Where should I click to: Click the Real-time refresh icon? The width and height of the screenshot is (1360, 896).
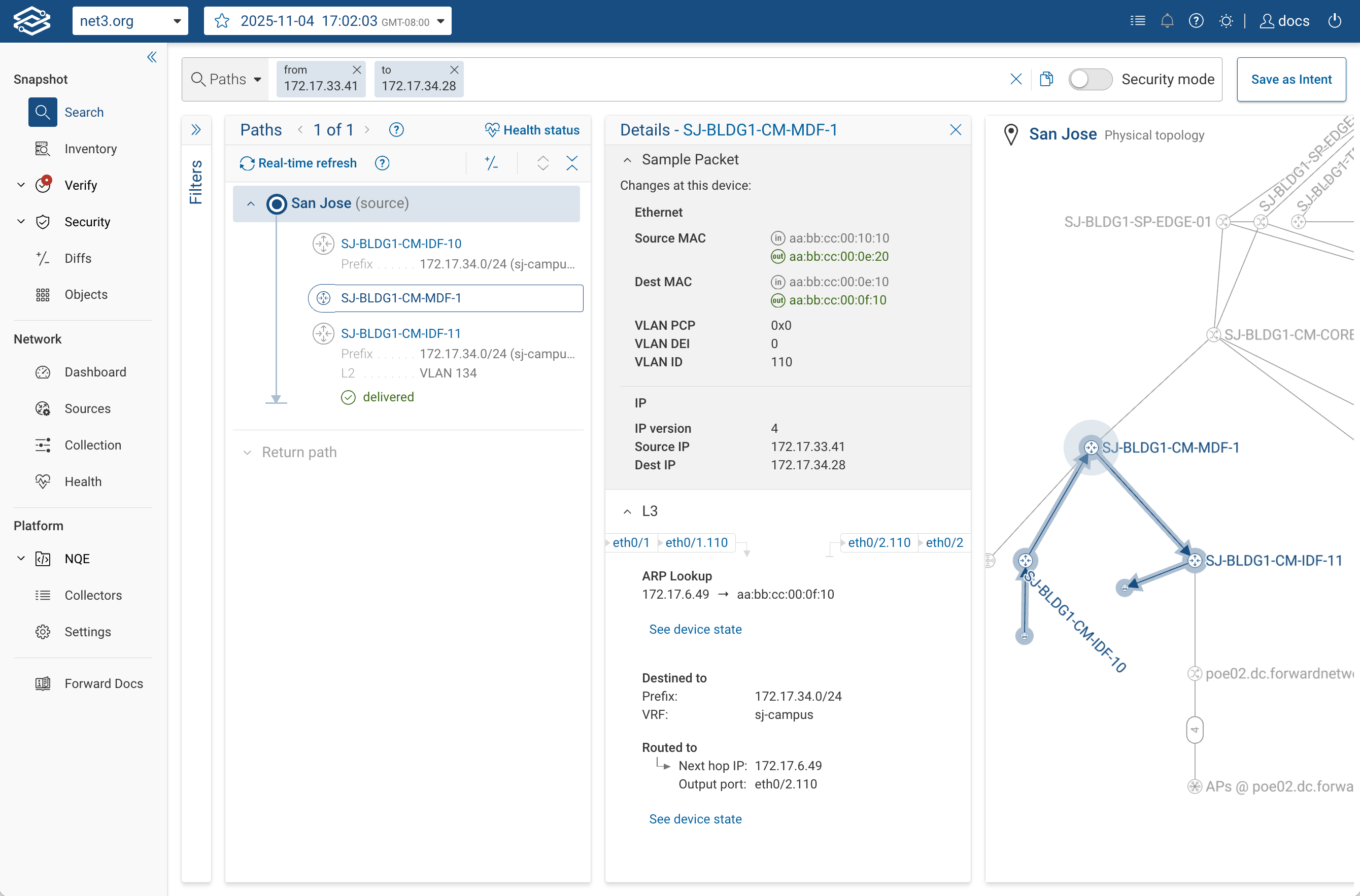pyautogui.click(x=247, y=163)
